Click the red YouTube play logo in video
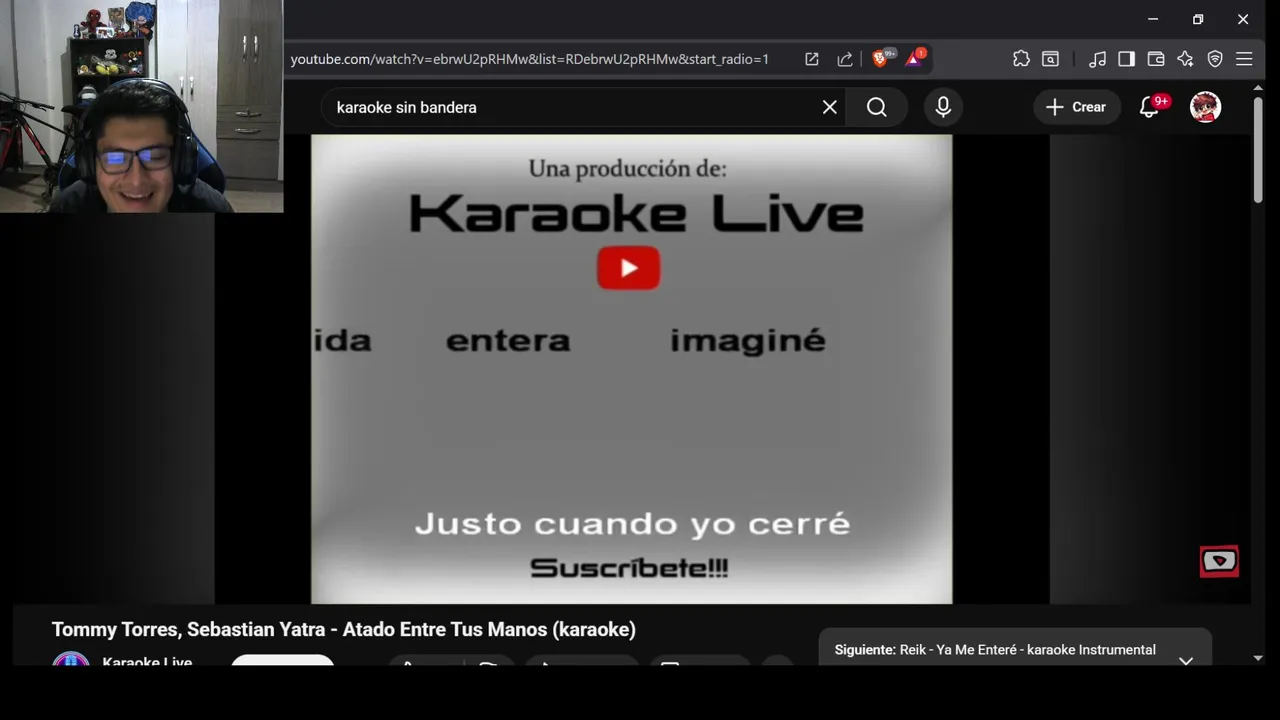 coord(629,268)
